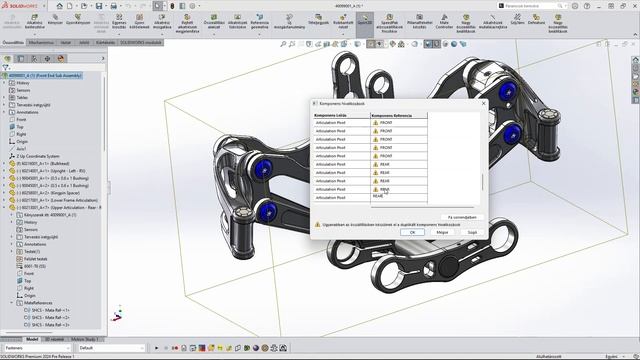Viewport: 640px width, 360px height.
Task: Click the Kényszer mate tool
Action: click(x=55, y=19)
